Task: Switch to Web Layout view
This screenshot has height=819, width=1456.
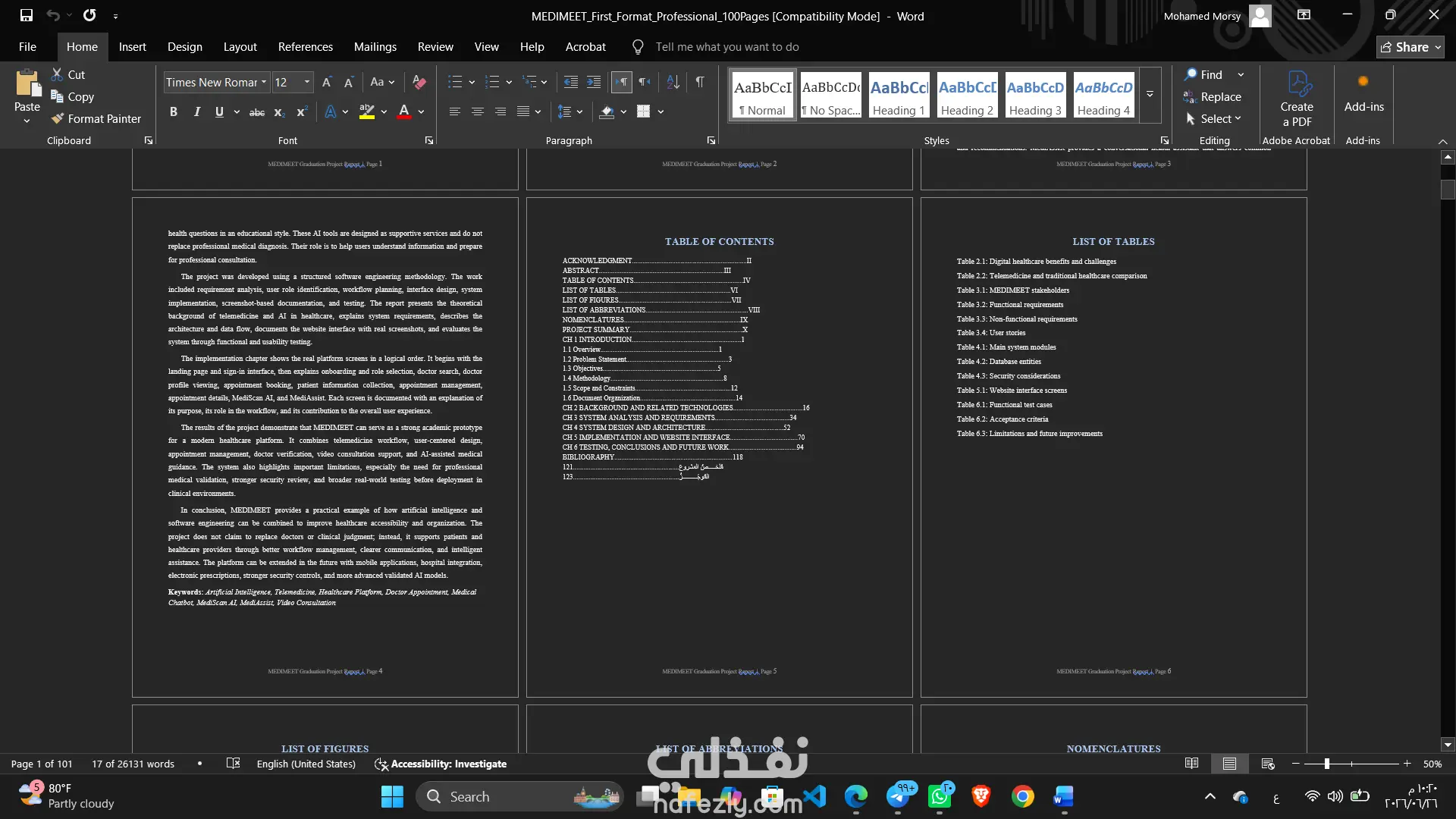Action: point(1267,764)
